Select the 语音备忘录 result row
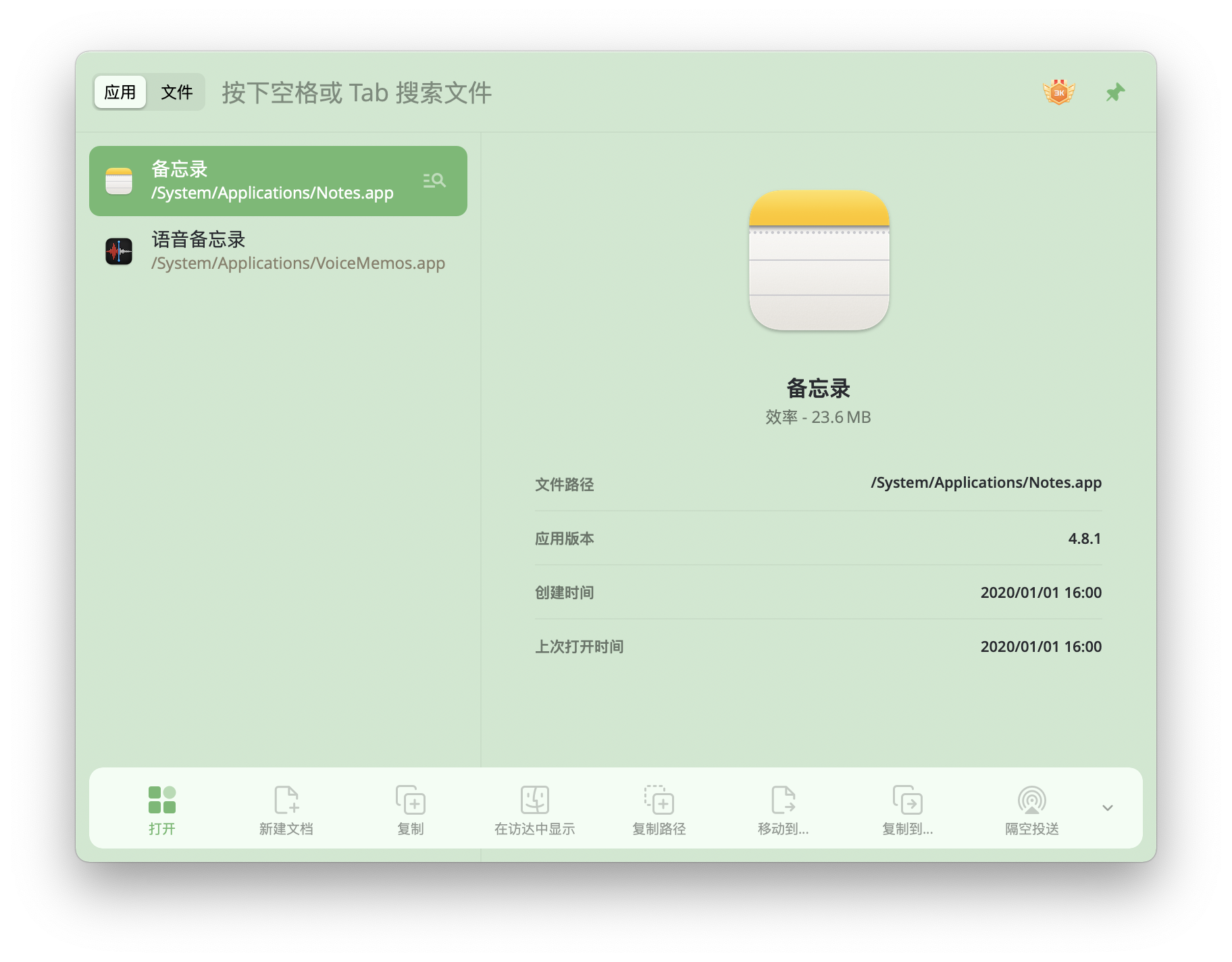Screen dimensions: 1232x962 [278, 251]
